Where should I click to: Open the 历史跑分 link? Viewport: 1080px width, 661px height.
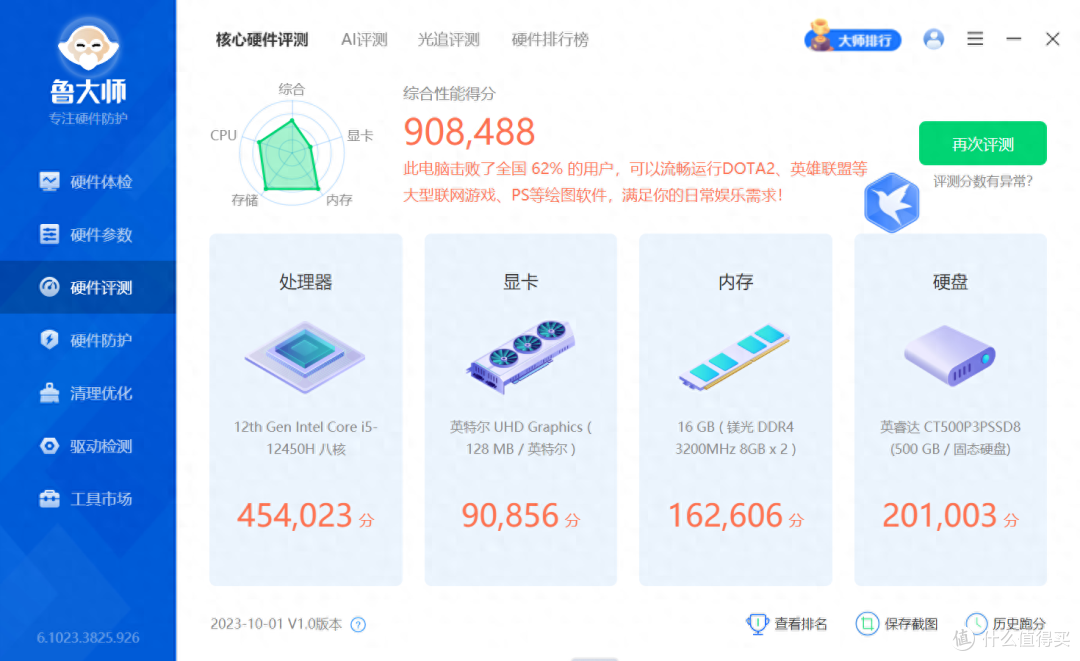[x=1019, y=624]
